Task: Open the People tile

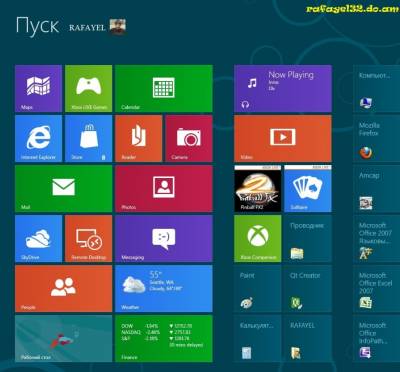Action: coord(64,289)
